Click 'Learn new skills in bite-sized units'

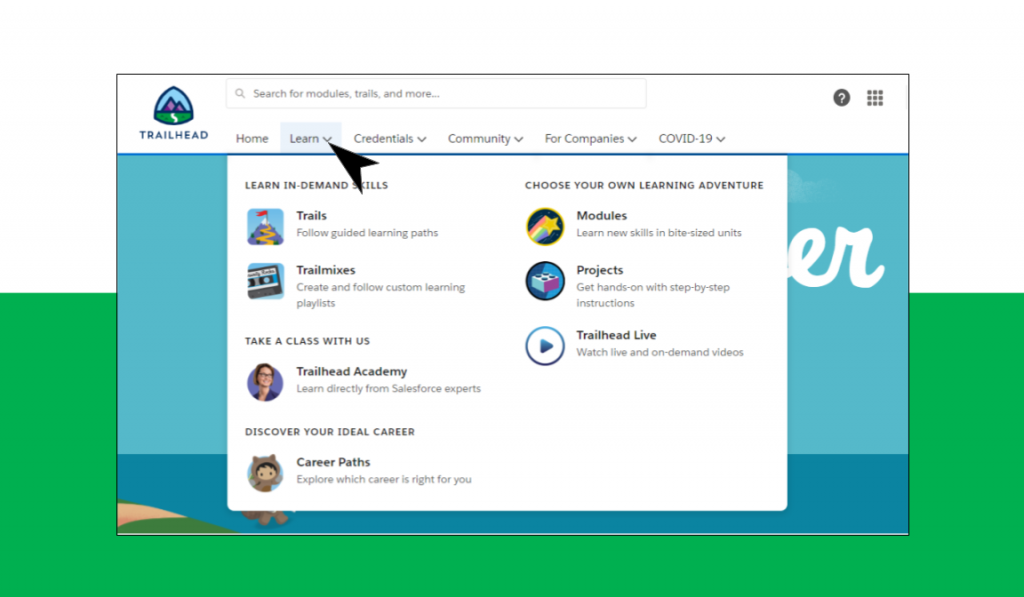point(659,233)
